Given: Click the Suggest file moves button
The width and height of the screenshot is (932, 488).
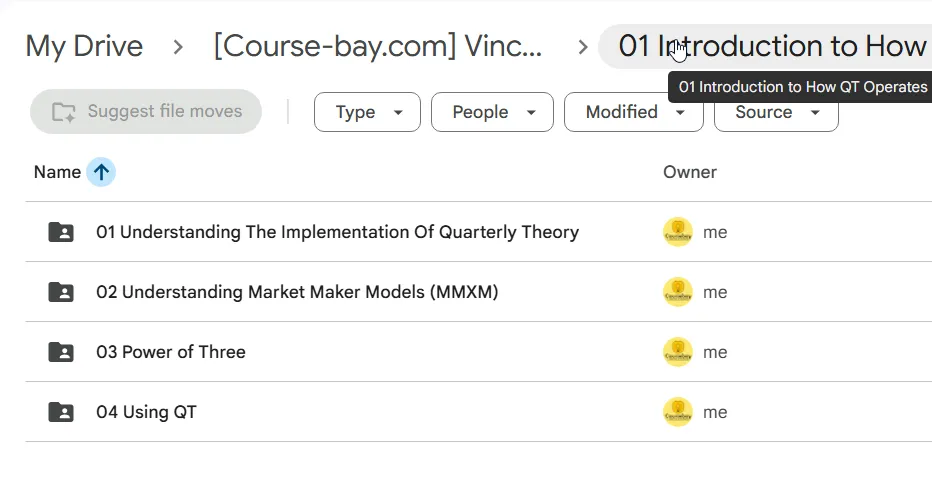Looking at the screenshot, I should [x=146, y=112].
